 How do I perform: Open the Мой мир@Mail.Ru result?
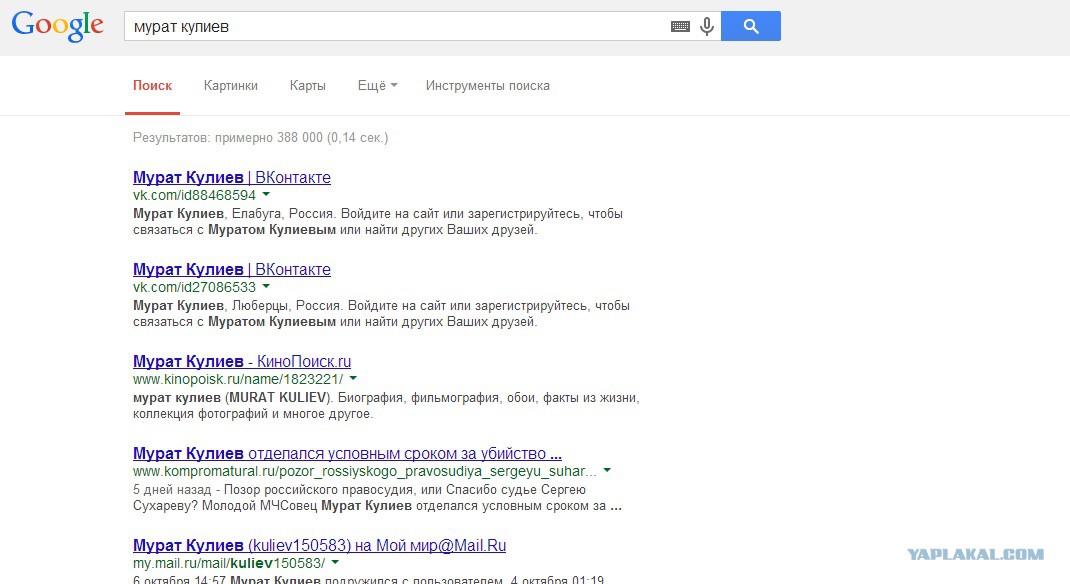319,546
